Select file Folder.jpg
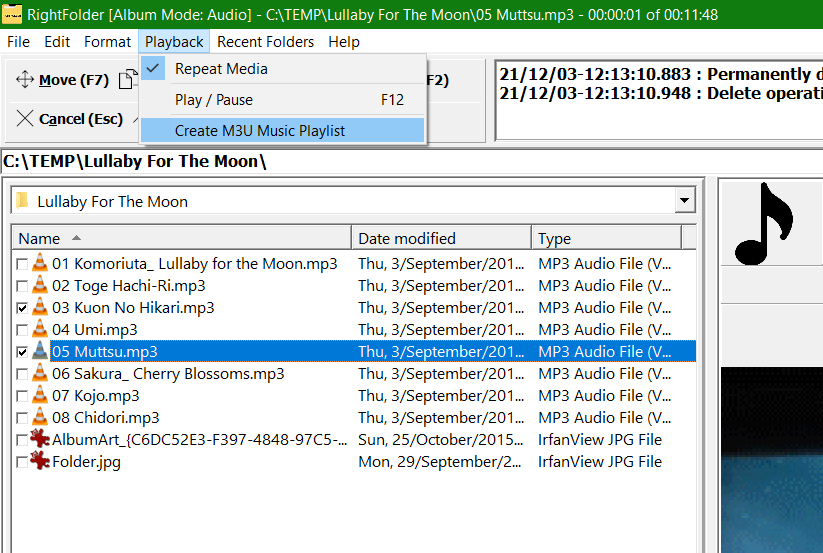 coord(87,462)
